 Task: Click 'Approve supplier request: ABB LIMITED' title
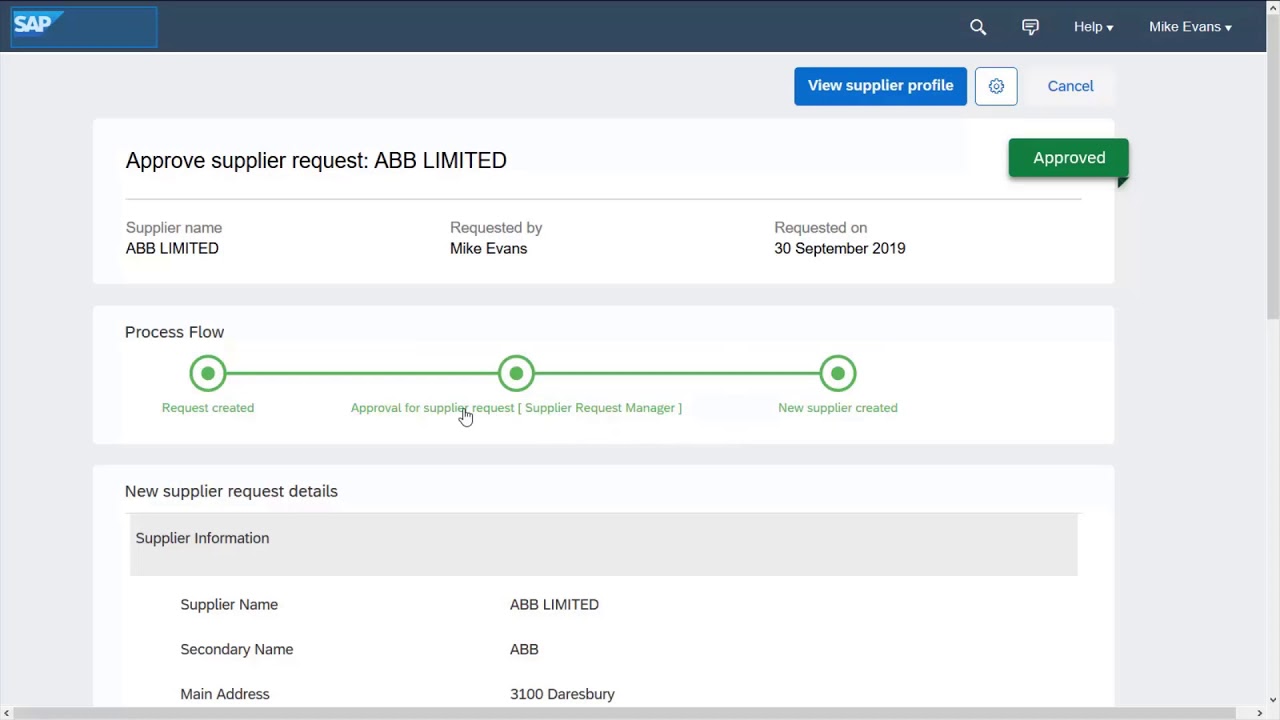coord(316,160)
